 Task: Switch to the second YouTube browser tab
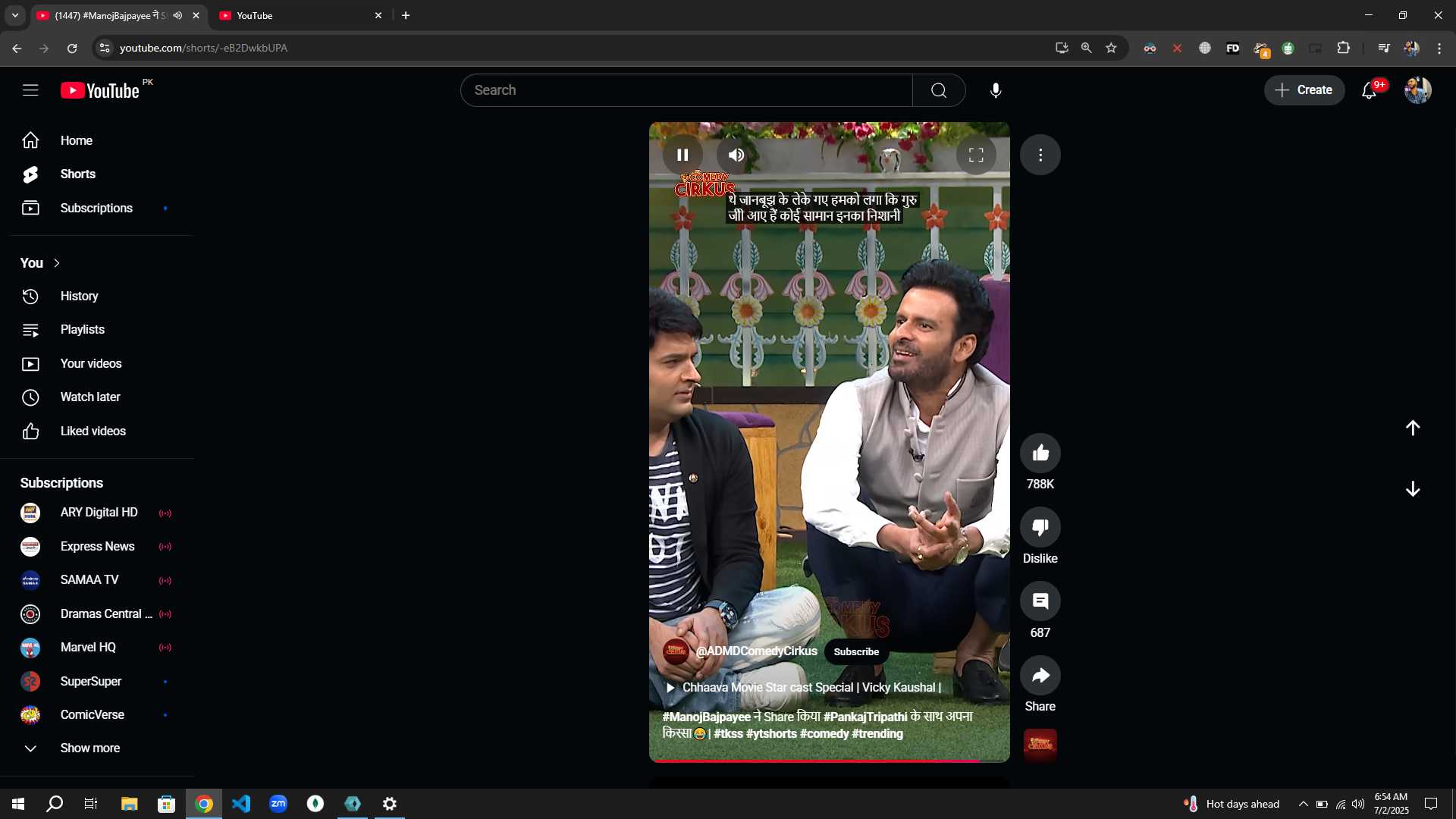coord(302,15)
